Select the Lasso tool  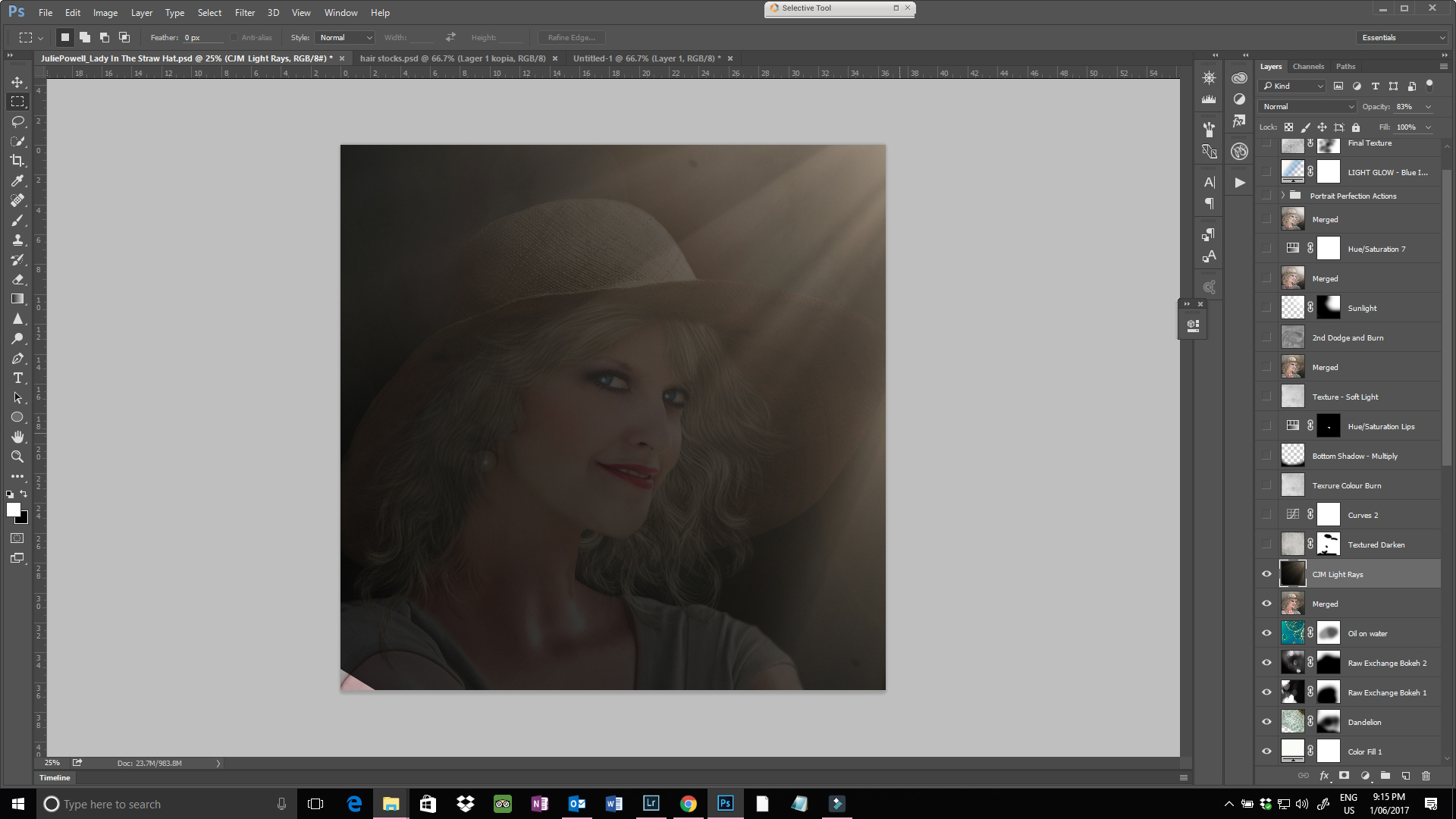tap(17, 121)
